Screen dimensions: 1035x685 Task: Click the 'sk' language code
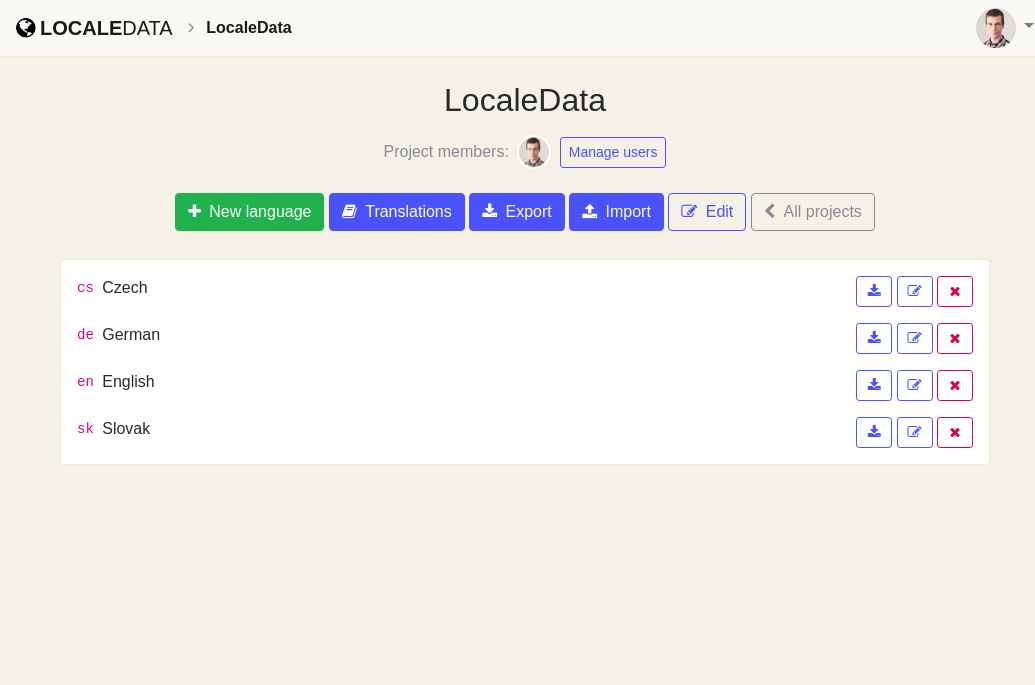85,428
